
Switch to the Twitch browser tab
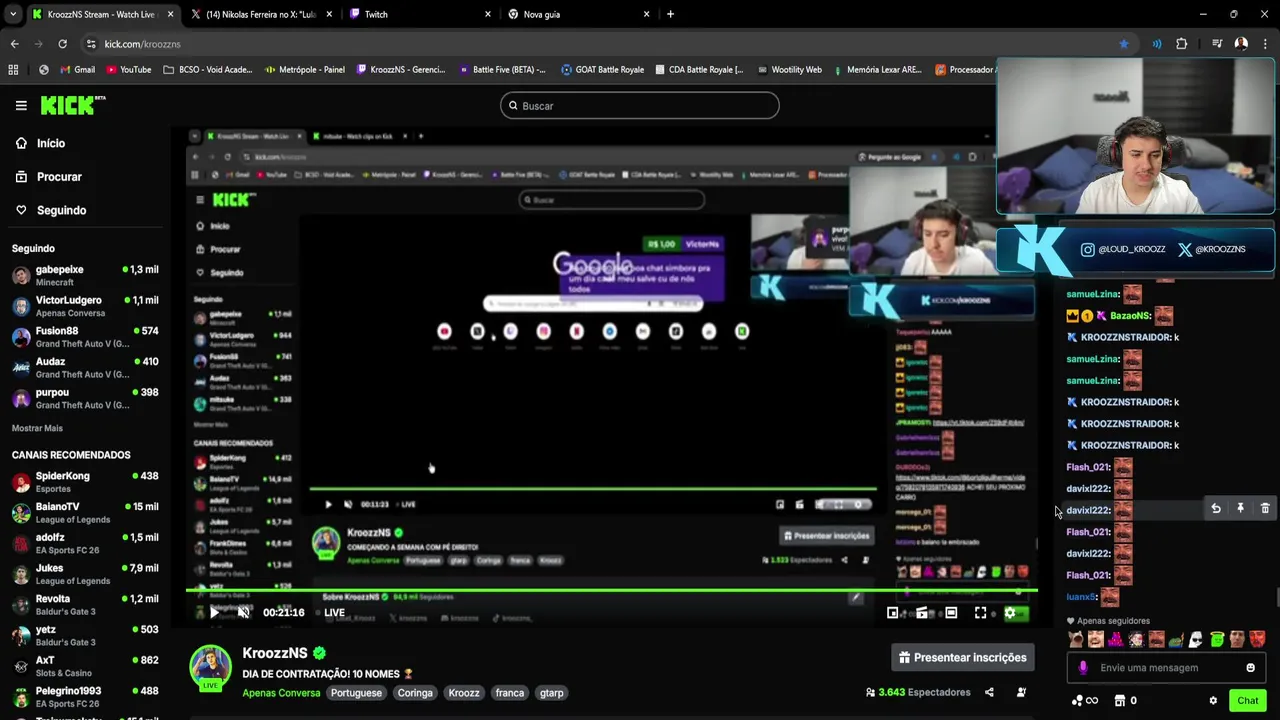420,14
